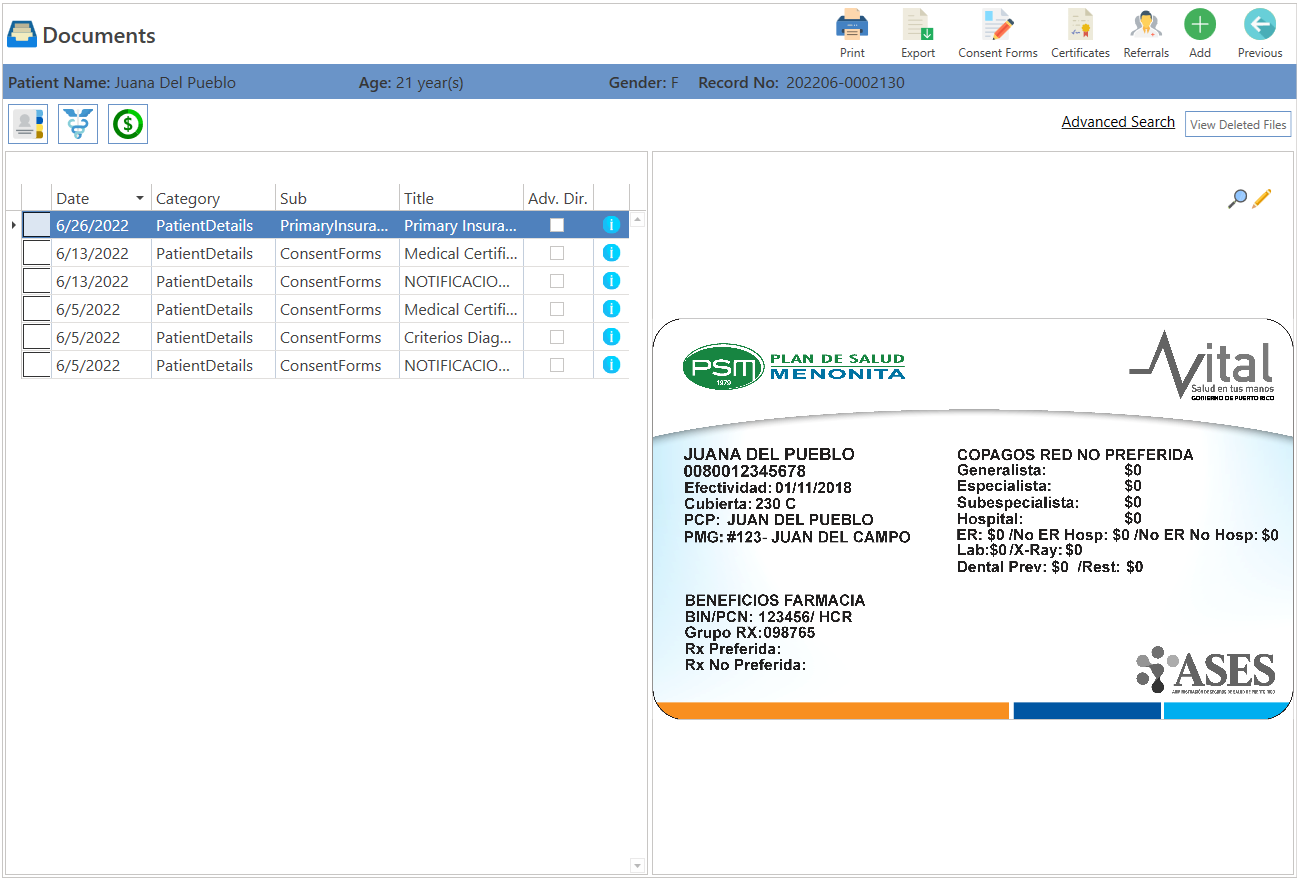Open the Referrals tool
The height and width of the screenshot is (880, 1302).
pos(1146,33)
